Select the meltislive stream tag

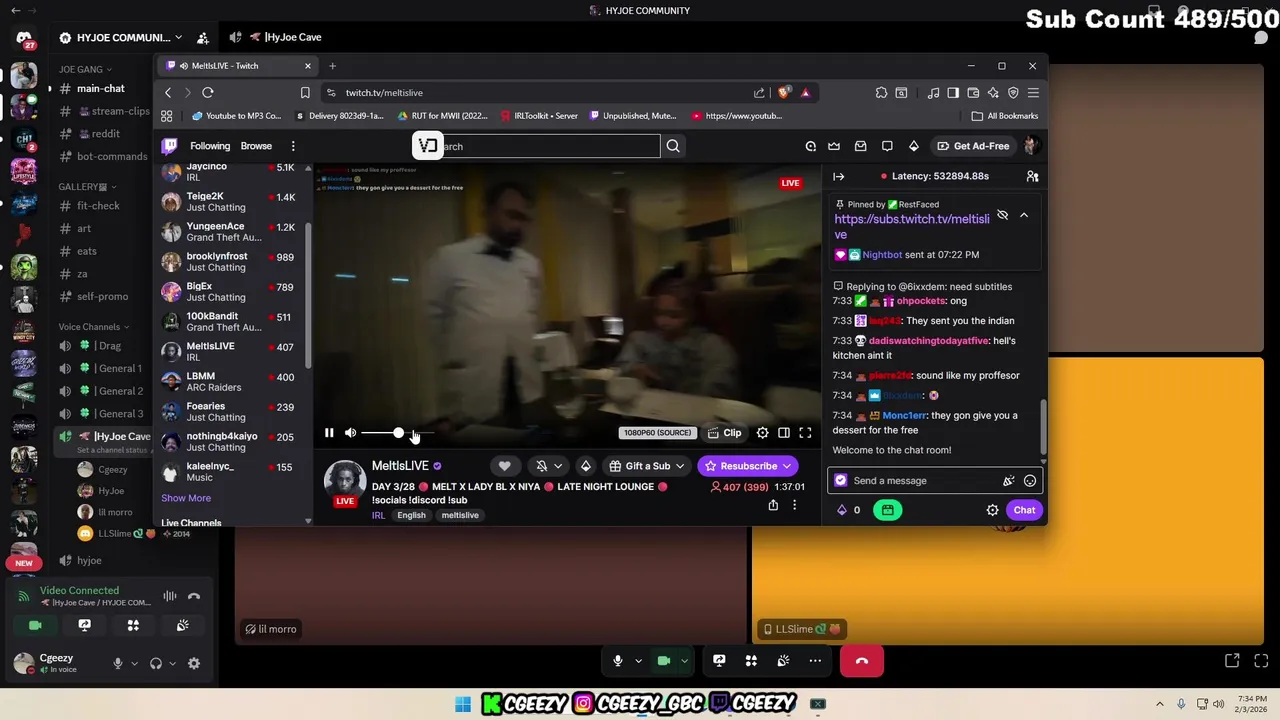[x=460, y=515]
